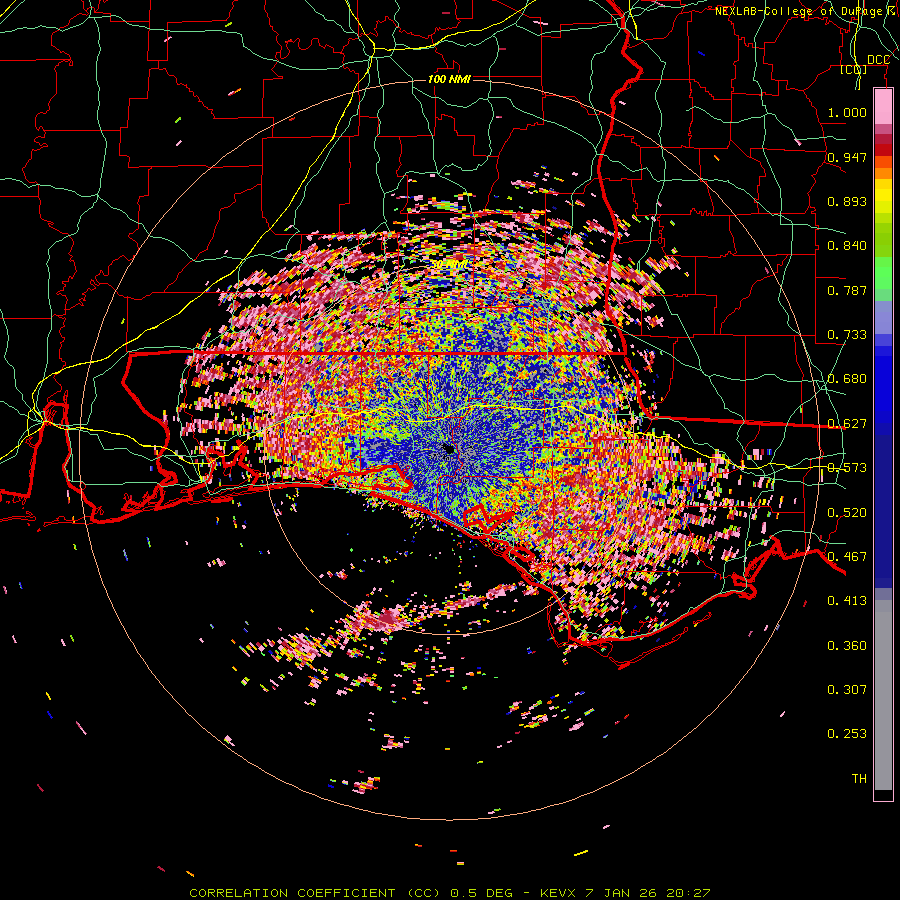Select the 0.627 legend value
Viewport: 900px width, 900px height.
pyautogui.click(x=847, y=424)
